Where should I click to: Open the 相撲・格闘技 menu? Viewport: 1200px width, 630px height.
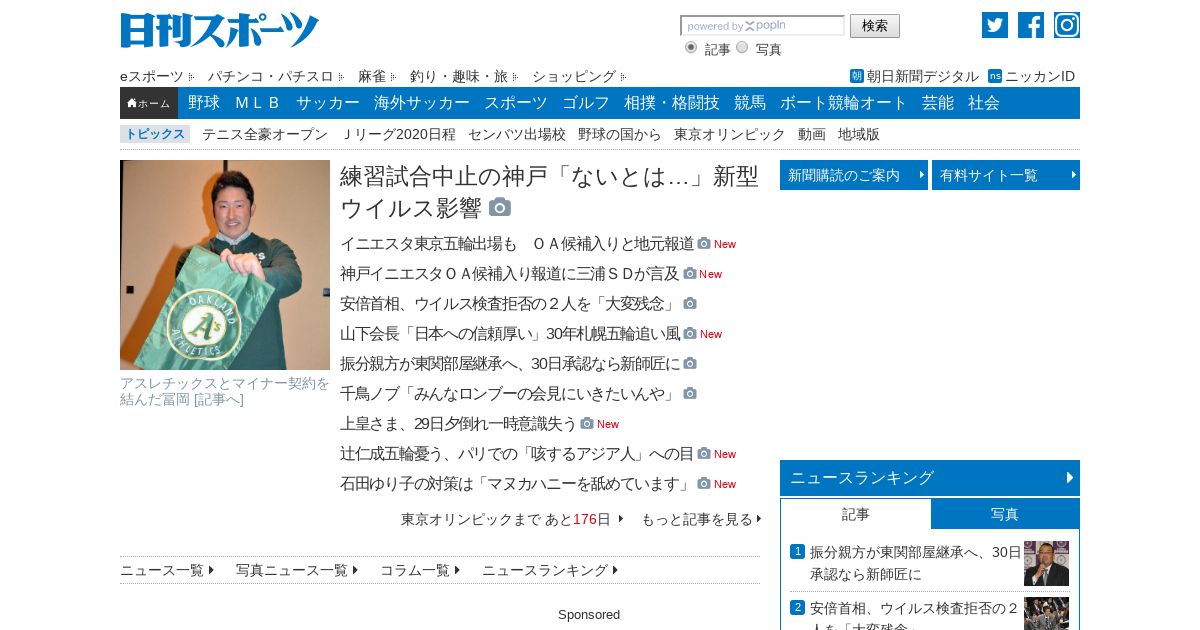tap(672, 103)
